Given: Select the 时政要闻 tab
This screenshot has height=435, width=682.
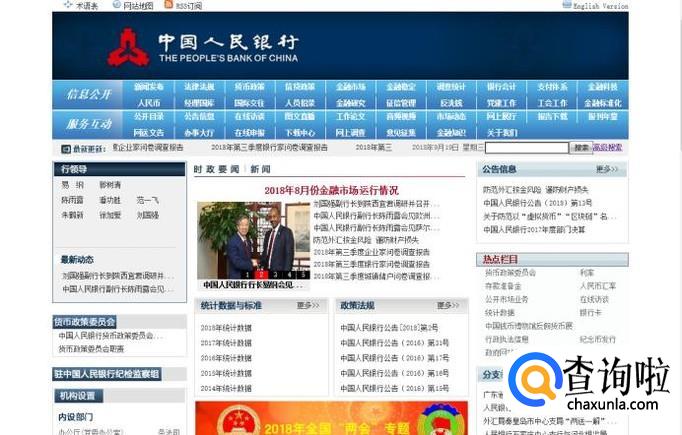Looking at the screenshot, I should click(217, 169).
